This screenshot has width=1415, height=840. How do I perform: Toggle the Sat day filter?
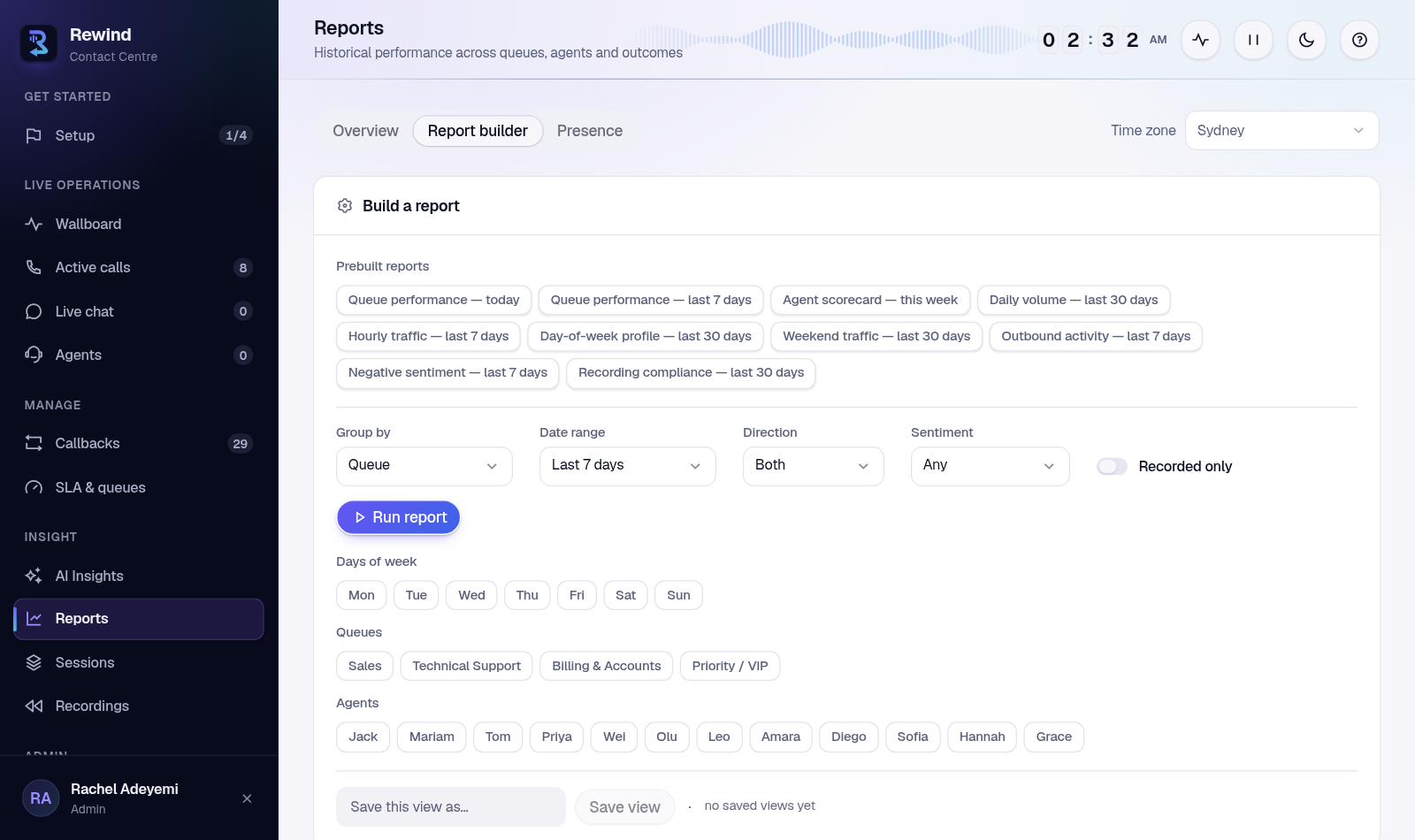(x=625, y=595)
